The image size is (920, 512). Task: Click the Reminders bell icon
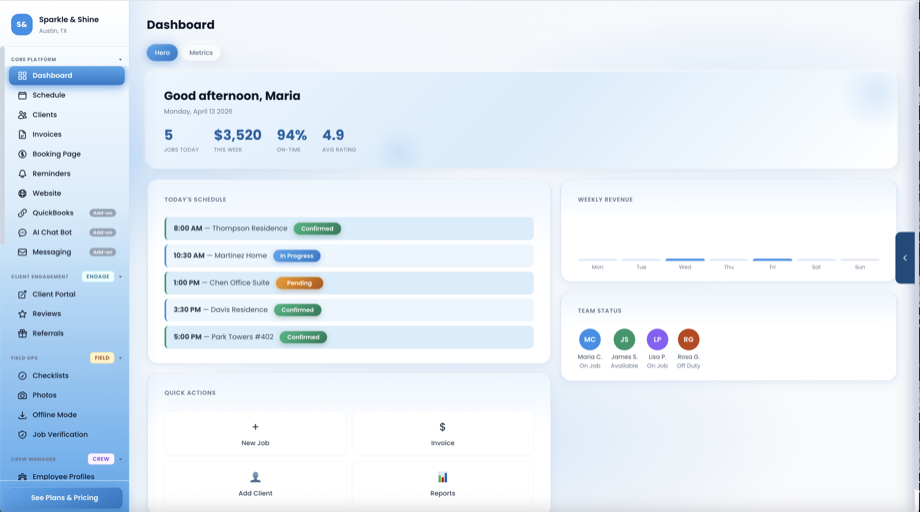tap(22, 174)
